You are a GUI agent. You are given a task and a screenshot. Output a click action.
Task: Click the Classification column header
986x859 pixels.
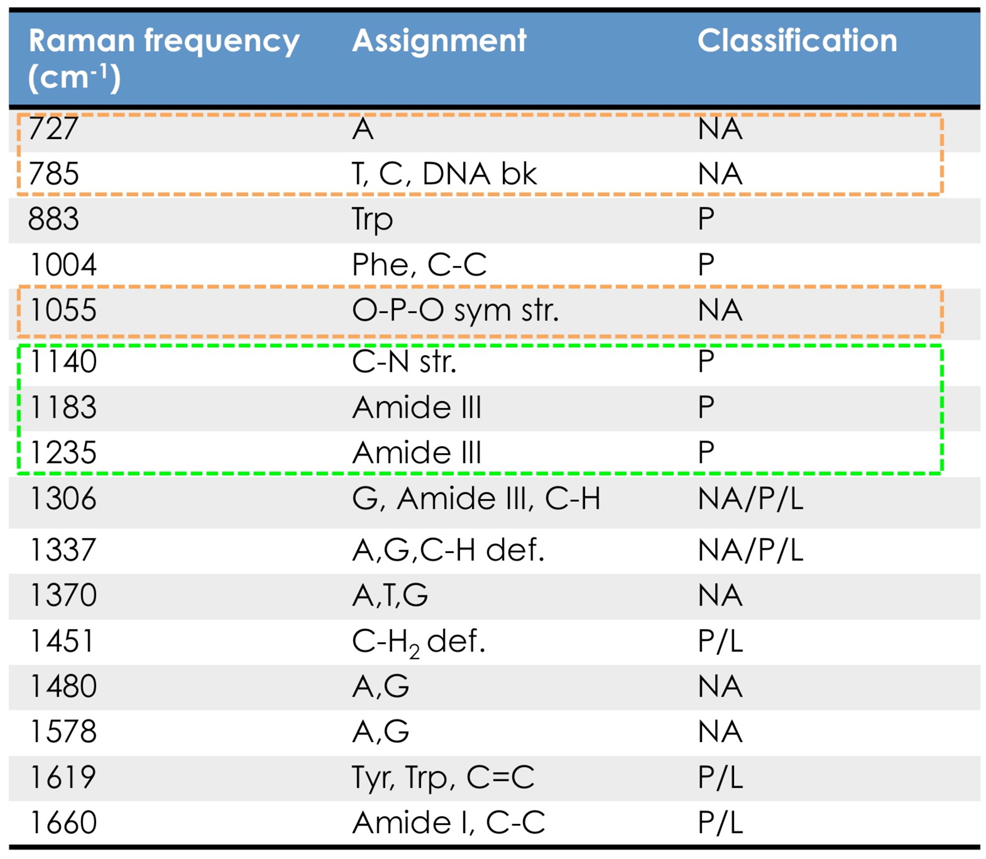pos(796,41)
